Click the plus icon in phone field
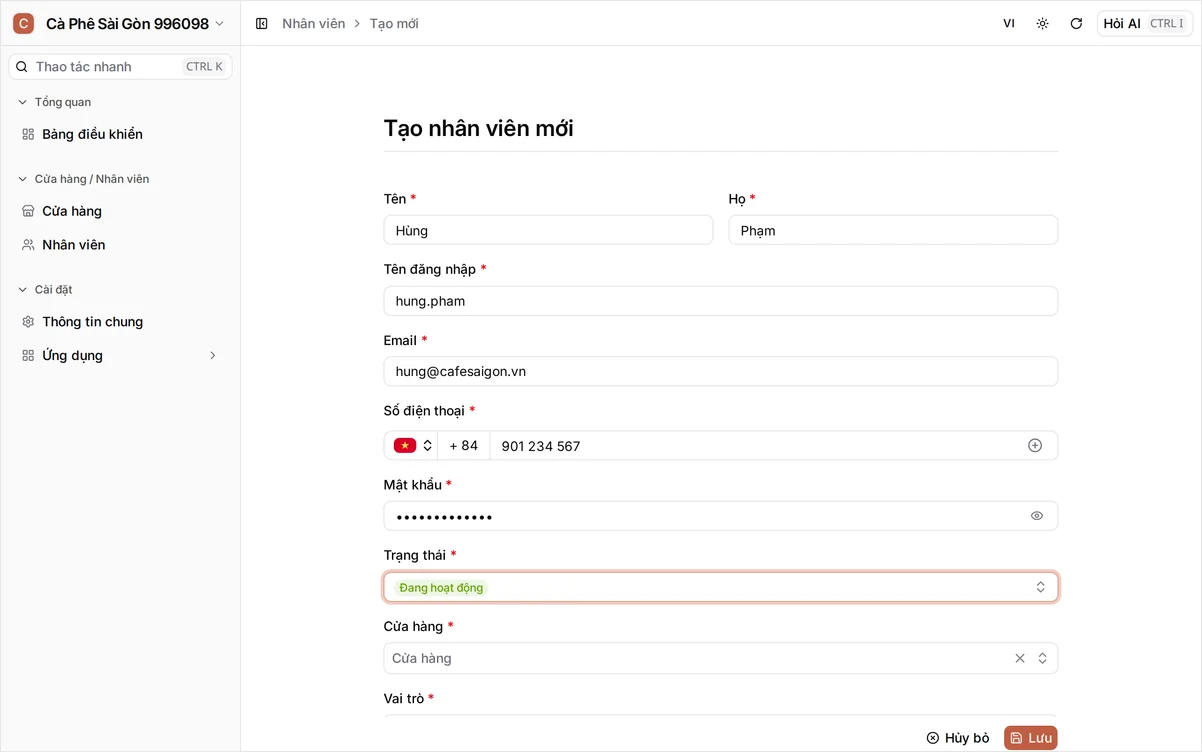Image resolution: width=1202 pixels, height=752 pixels. coord(1035,445)
